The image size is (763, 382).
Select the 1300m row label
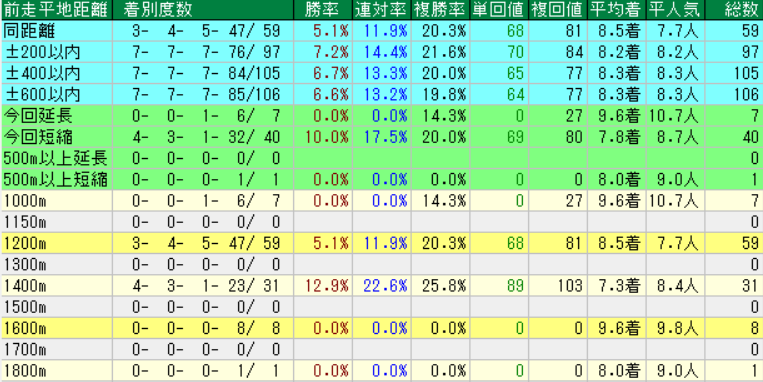25,265
